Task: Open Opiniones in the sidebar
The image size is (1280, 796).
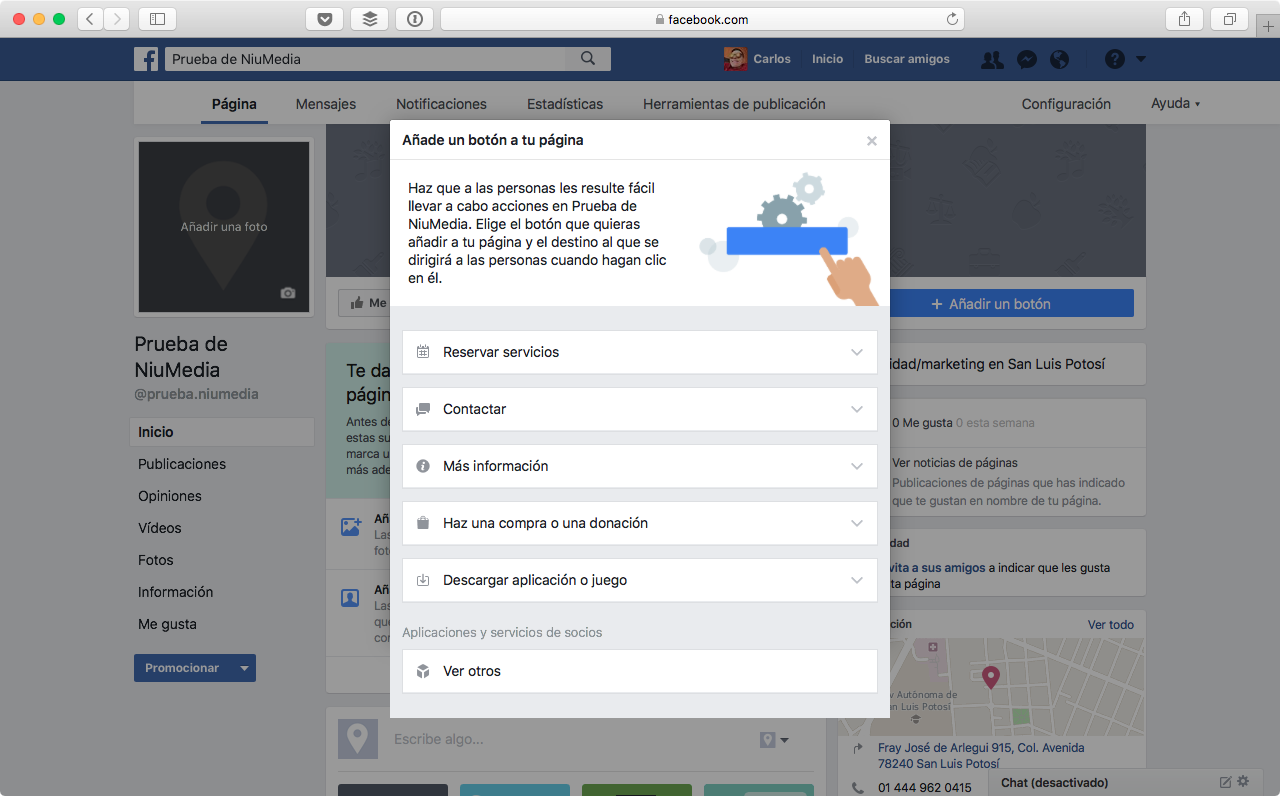Action: tap(170, 496)
